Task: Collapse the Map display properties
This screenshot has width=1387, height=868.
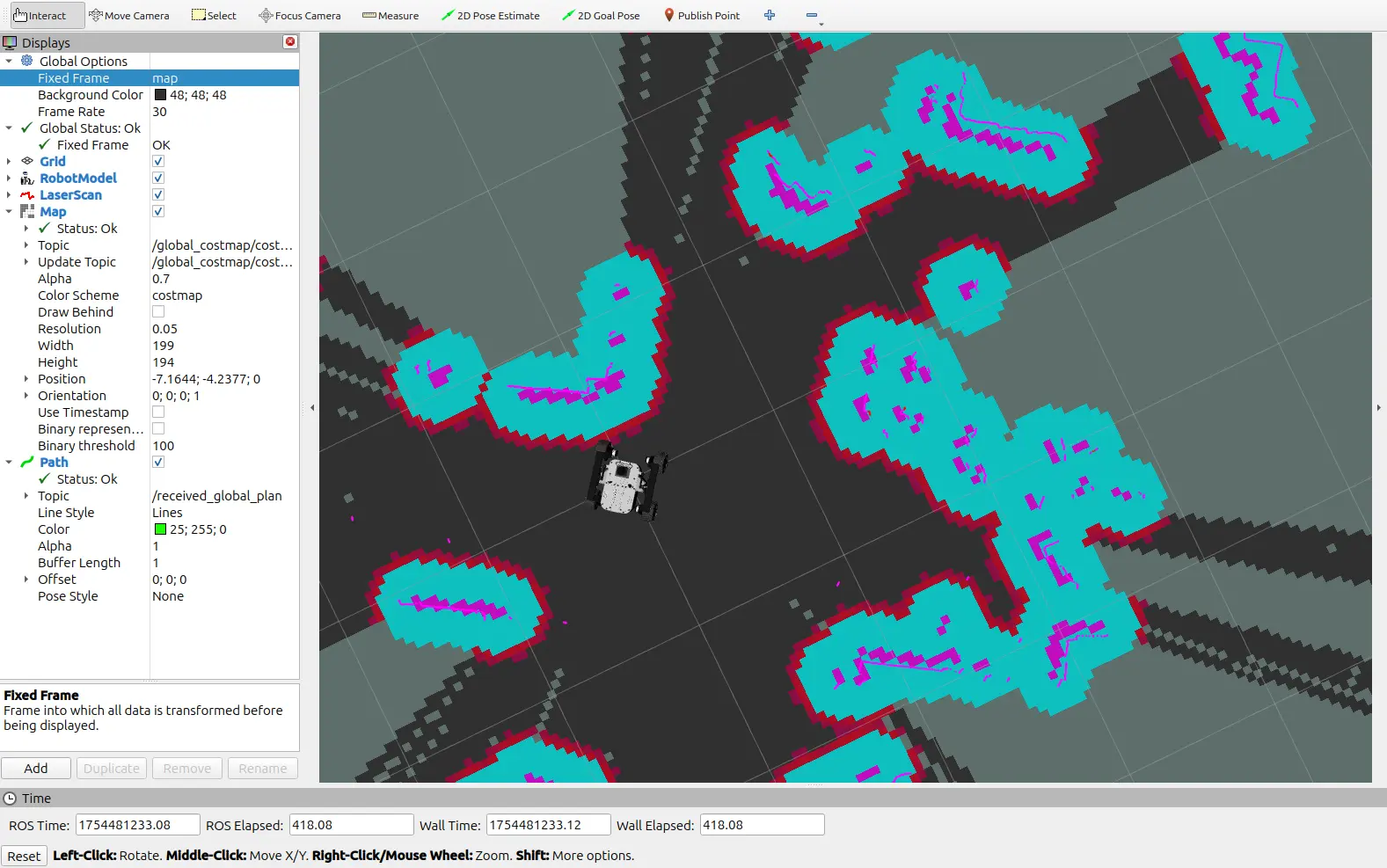Action: [x=9, y=212]
